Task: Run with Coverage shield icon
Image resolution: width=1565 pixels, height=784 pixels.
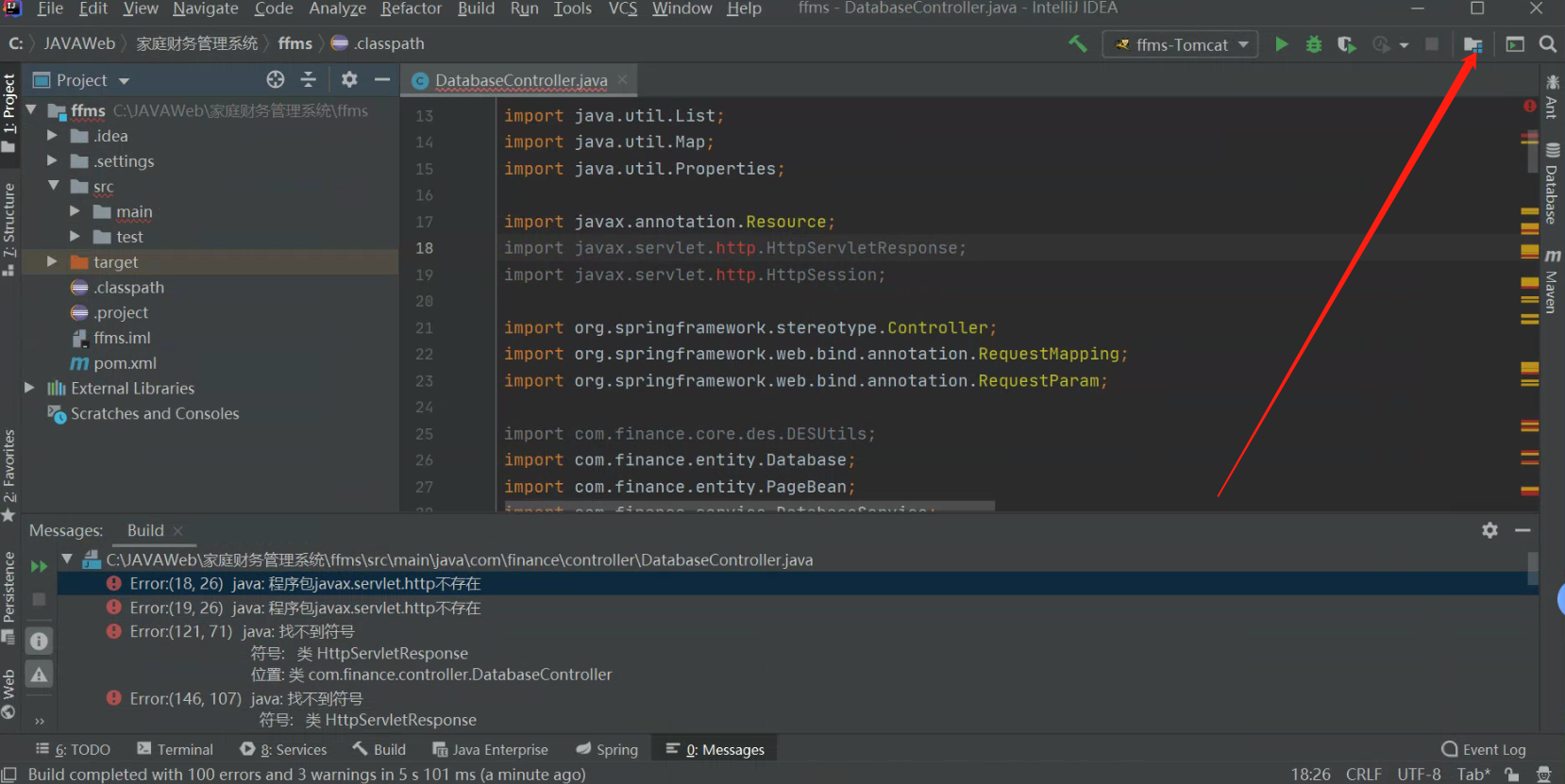Action: (x=1346, y=44)
